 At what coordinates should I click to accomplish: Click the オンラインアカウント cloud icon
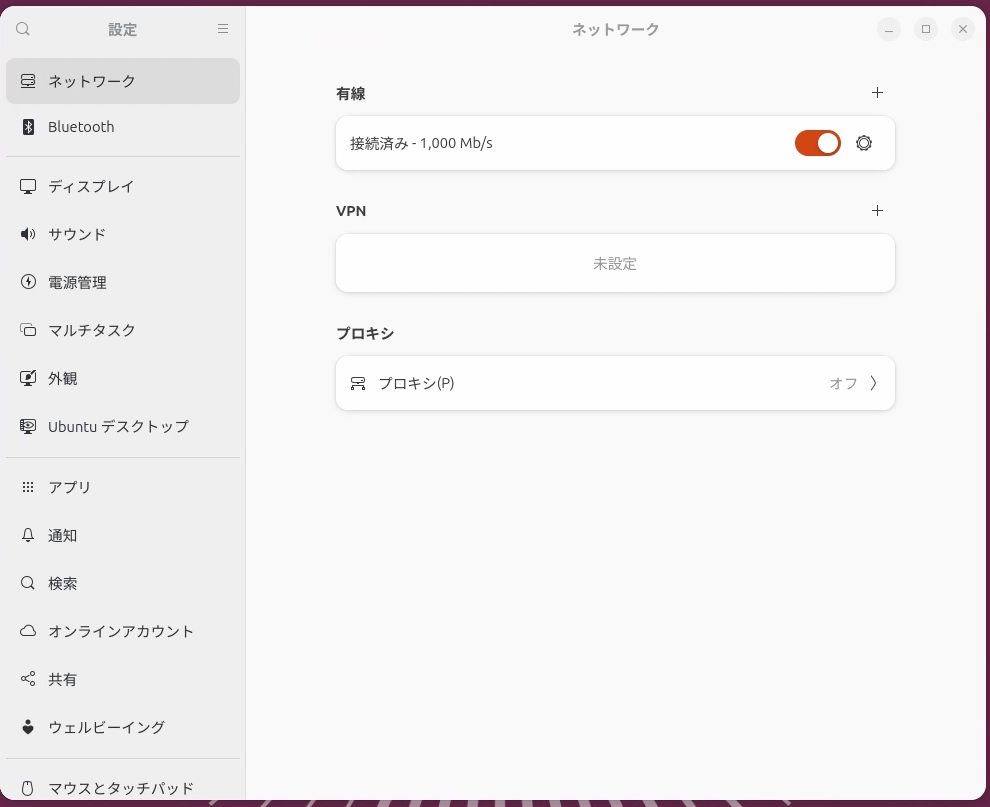28,631
